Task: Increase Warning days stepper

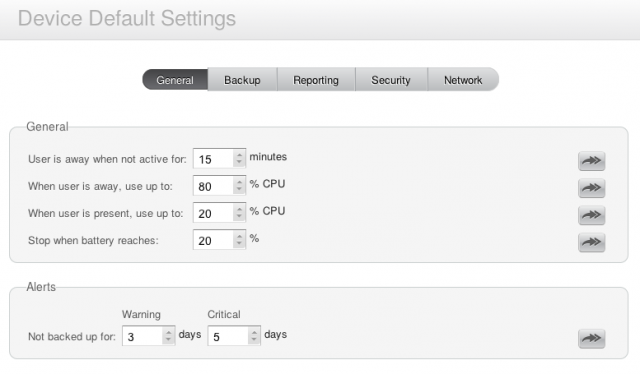Action: (168, 332)
